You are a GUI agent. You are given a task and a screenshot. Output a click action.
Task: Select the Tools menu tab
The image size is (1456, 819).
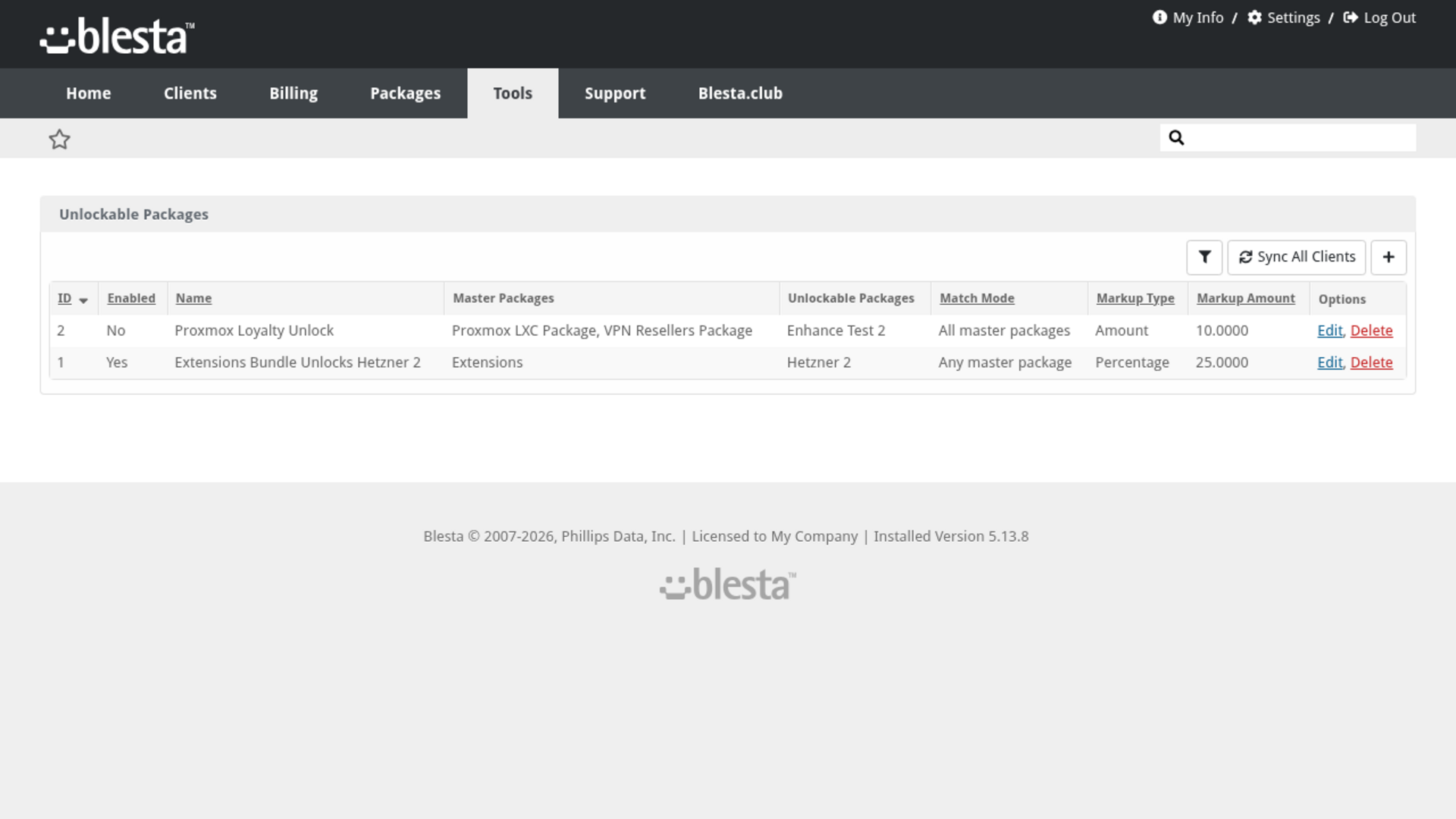click(513, 93)
